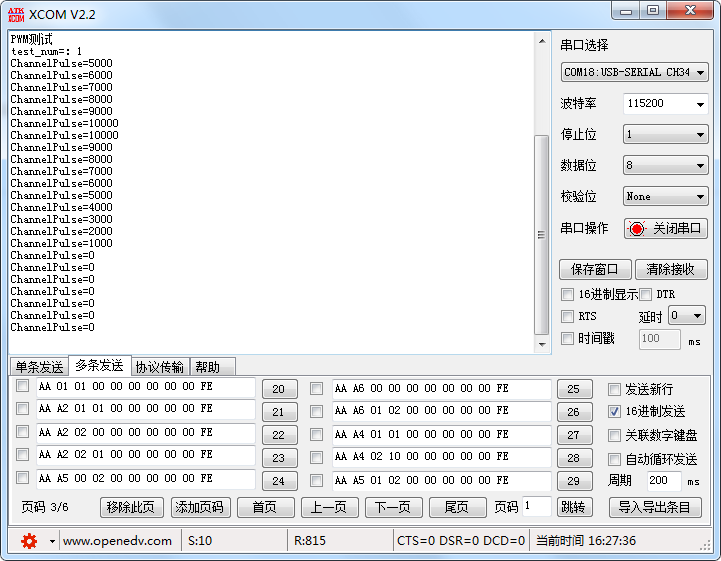This screenshot has width=721, height=561.
Task: Click the XCOM application logo icon
Action: tap(16, 15)
